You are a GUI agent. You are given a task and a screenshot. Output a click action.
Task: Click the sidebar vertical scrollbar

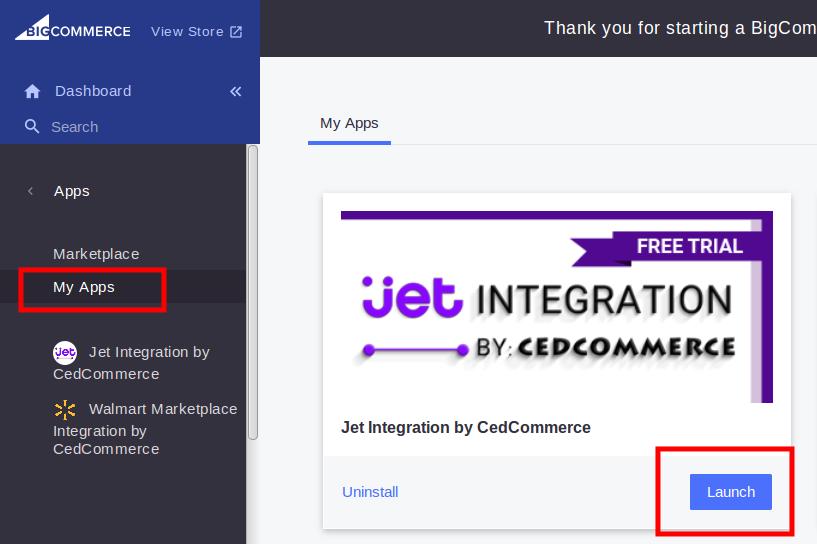coord(253,293)
